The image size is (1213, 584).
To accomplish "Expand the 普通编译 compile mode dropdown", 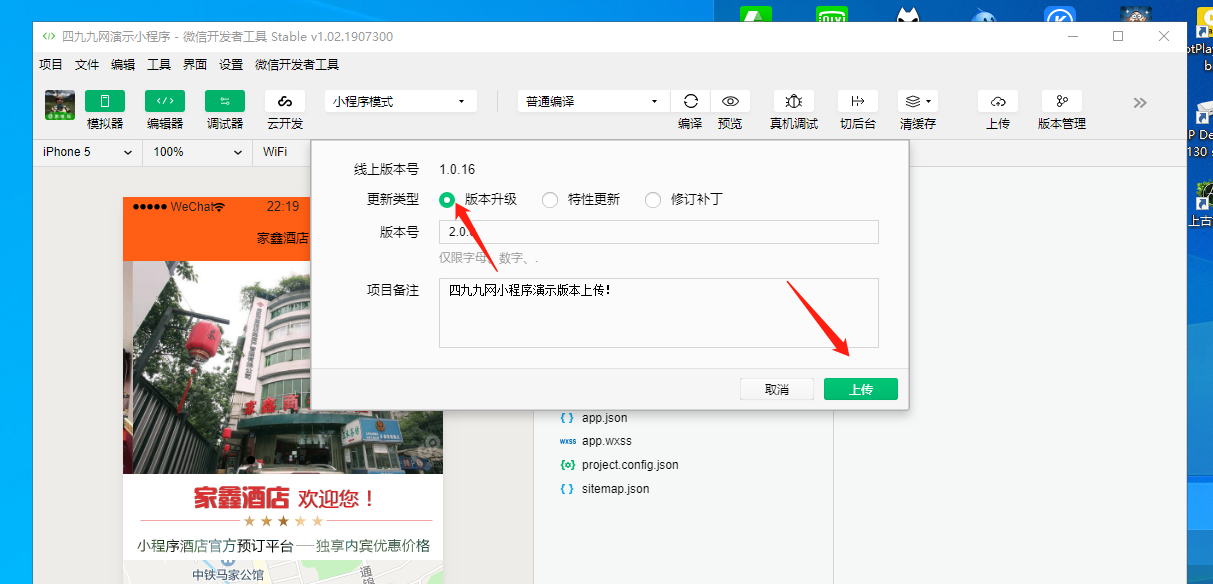I will click(x=593, y=101).
